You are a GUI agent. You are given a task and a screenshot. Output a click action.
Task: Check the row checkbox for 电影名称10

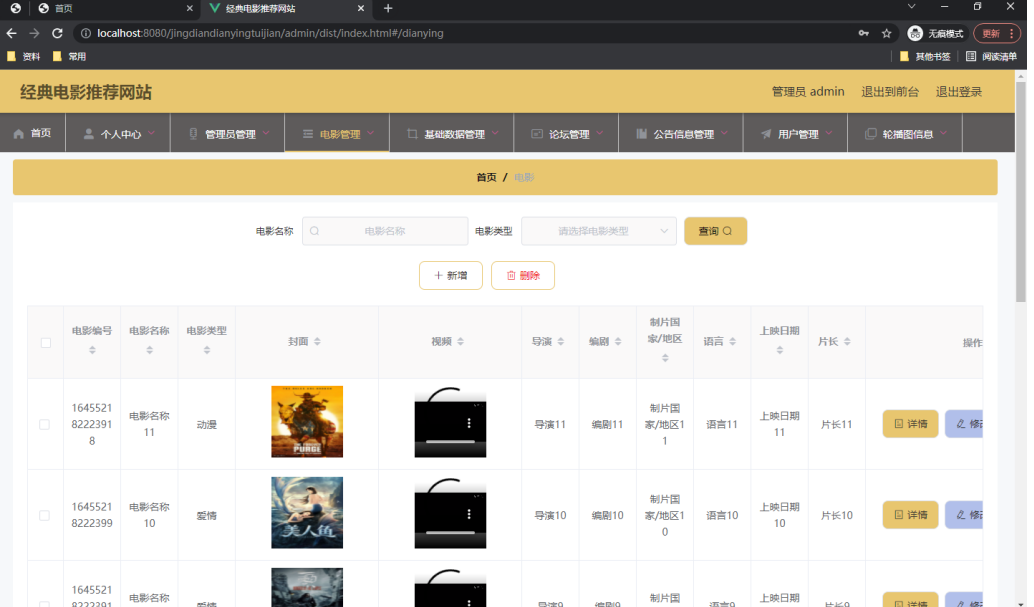44,515
